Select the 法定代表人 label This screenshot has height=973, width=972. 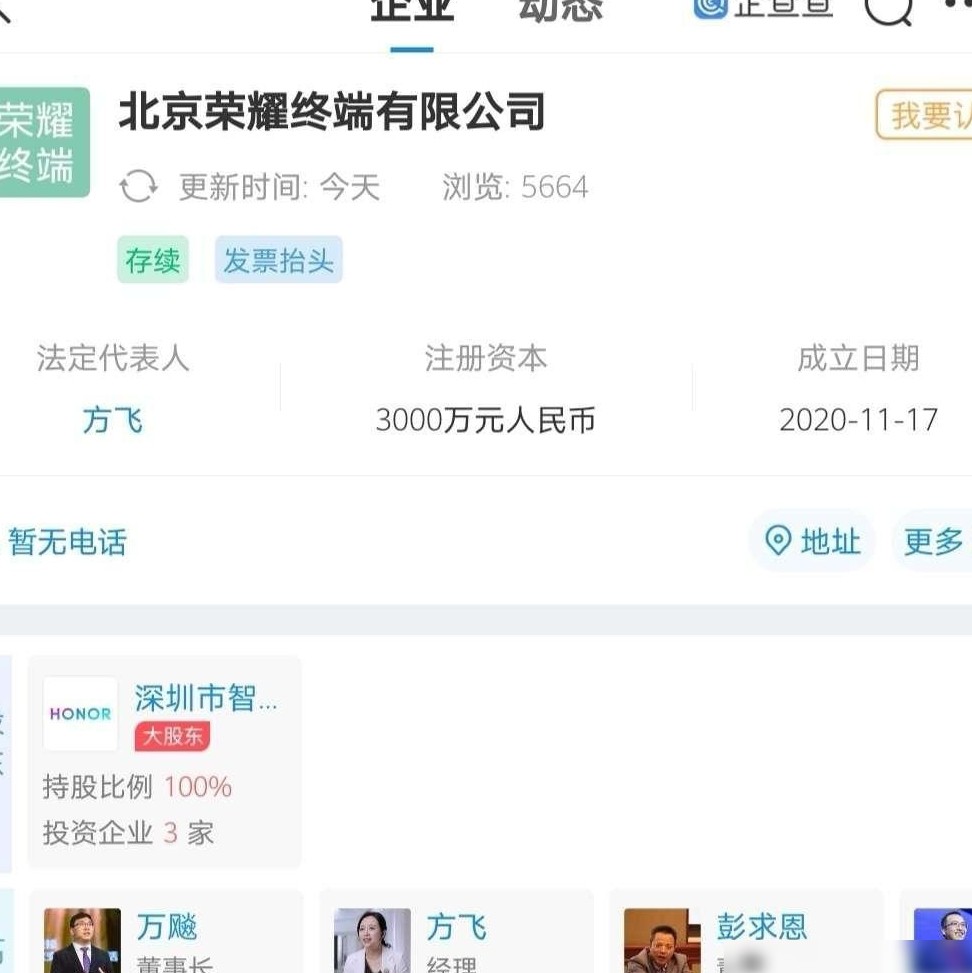112,358
